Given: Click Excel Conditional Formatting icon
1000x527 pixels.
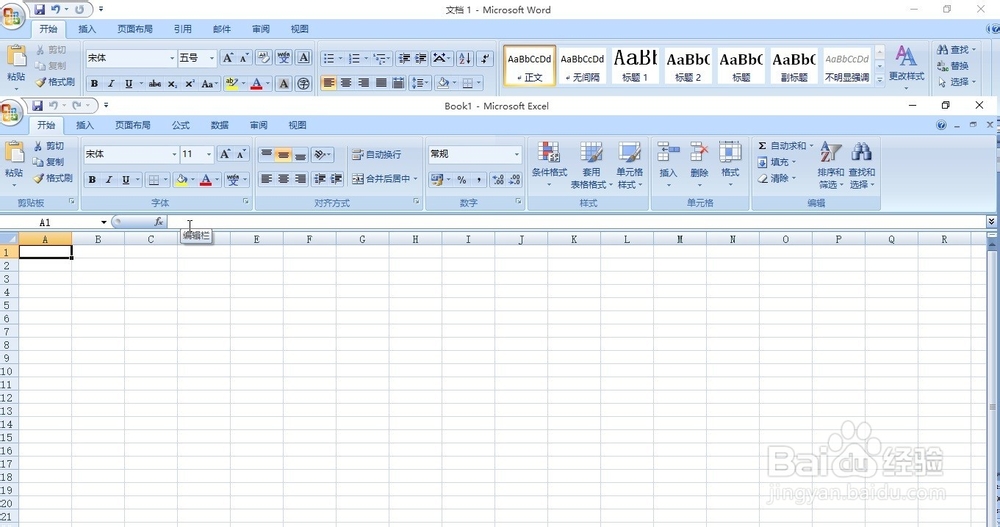Looking at the screenshot, I should (x=549, y=152).
